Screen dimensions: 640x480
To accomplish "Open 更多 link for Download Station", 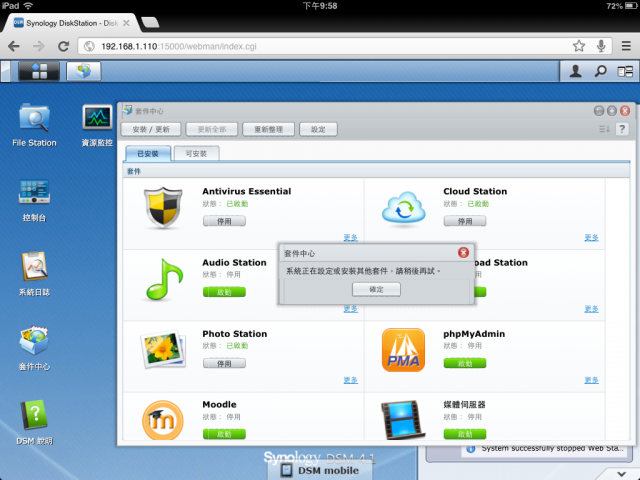I will (591, 309).
